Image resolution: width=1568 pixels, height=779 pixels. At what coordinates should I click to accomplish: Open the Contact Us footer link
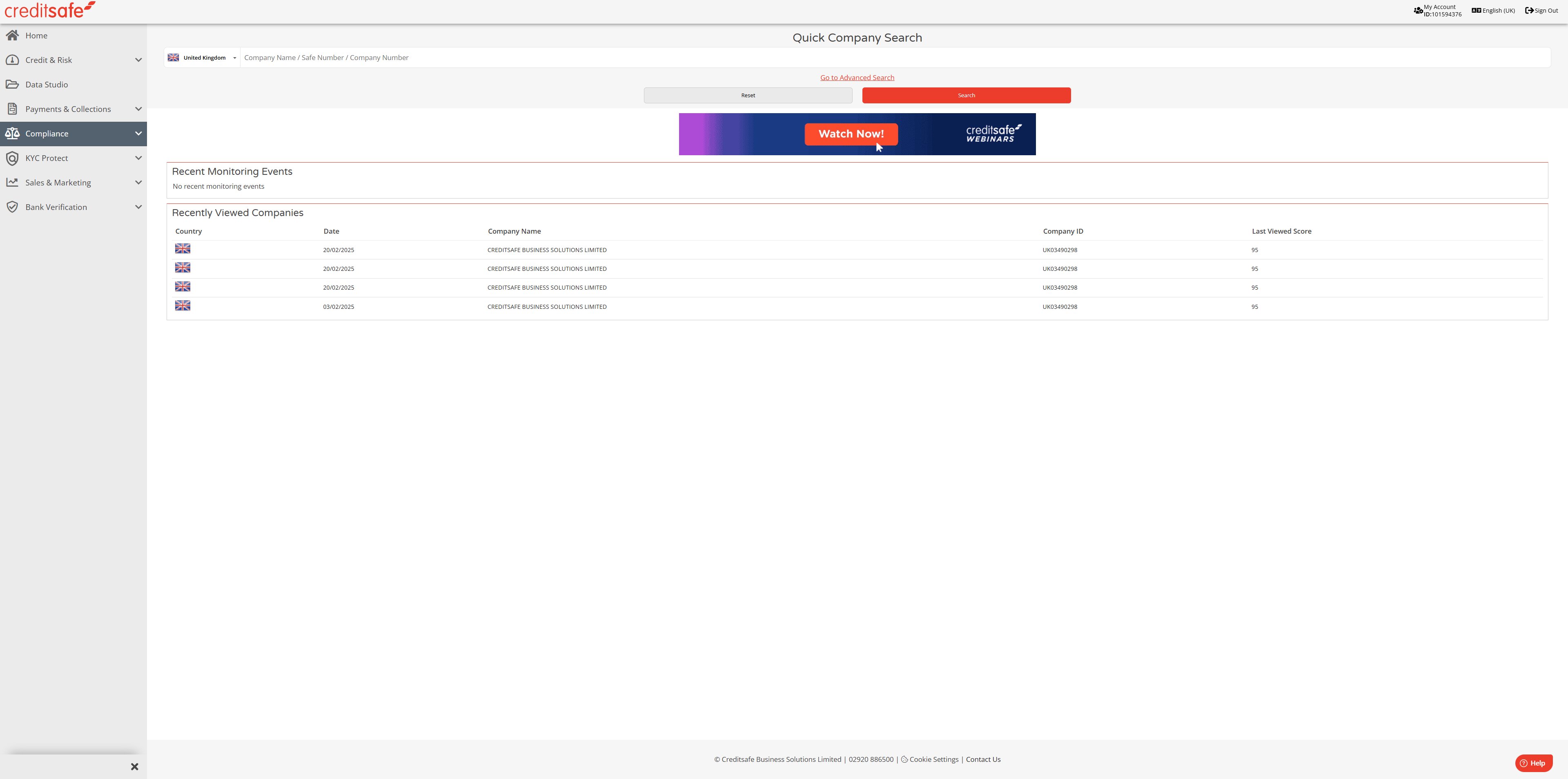click(983, 759)
